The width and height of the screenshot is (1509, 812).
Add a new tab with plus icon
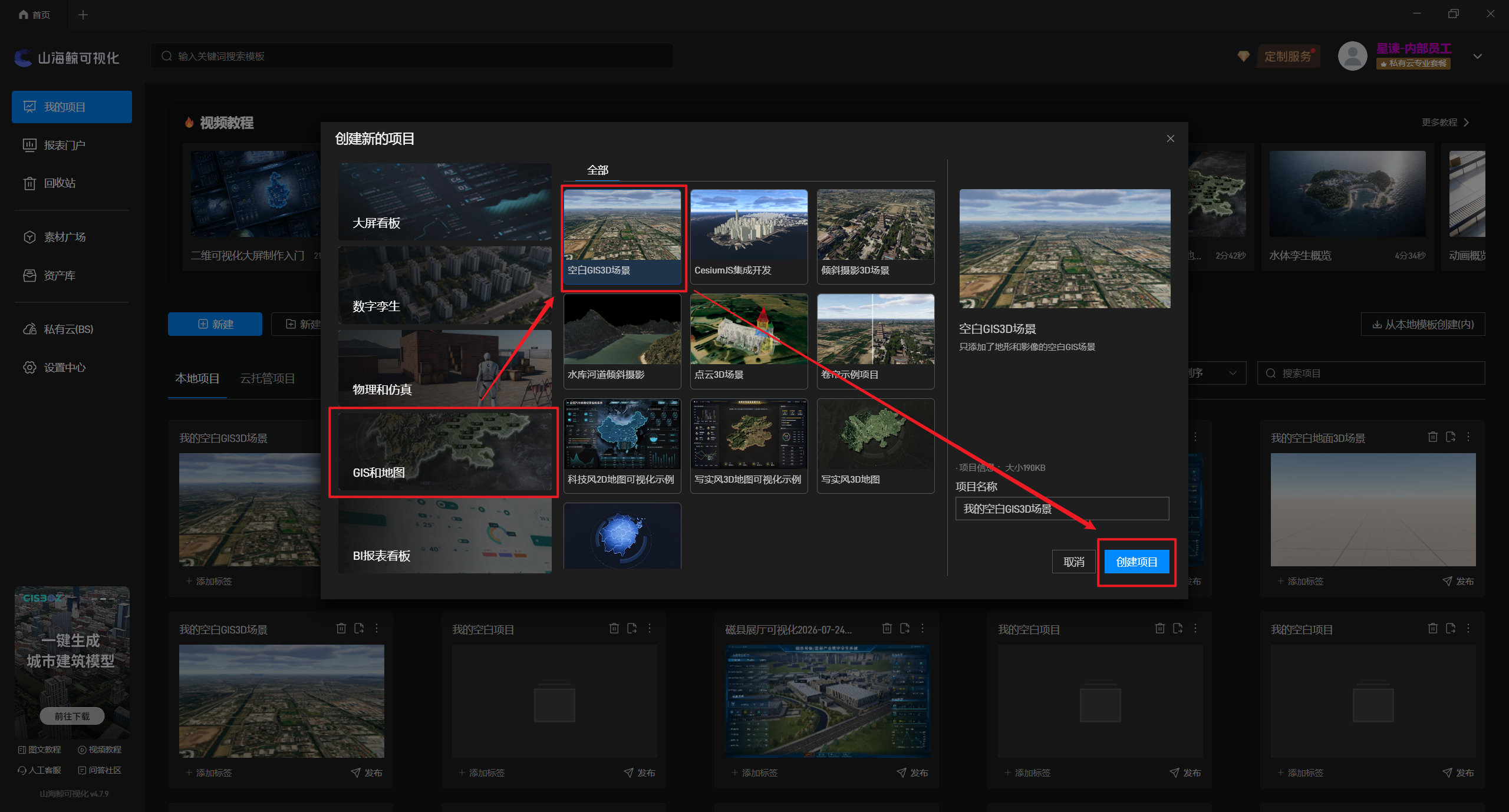83,15
